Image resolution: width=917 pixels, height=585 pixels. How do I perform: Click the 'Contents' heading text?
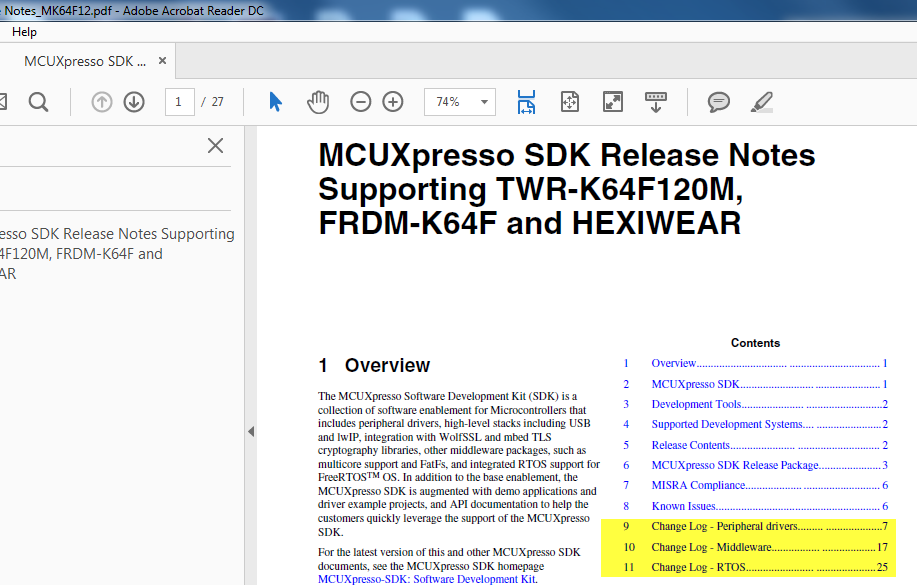(756, 343)
